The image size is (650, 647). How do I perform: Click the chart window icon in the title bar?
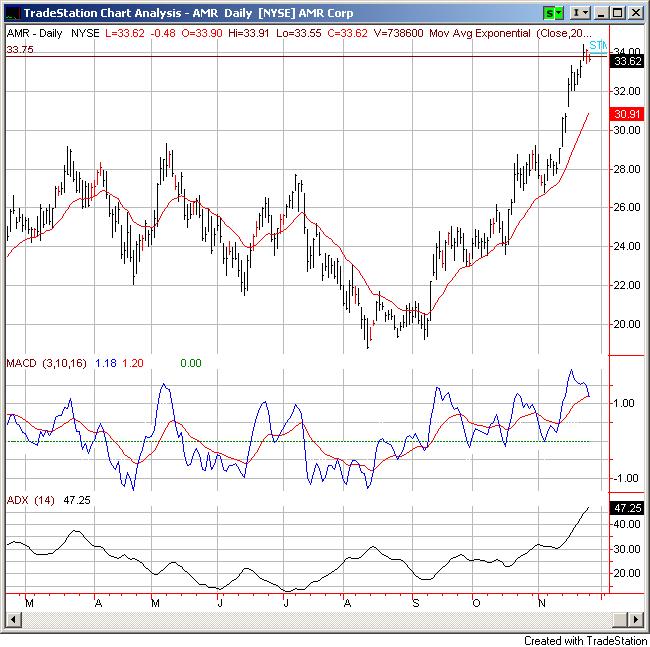(x=12, y=13)
